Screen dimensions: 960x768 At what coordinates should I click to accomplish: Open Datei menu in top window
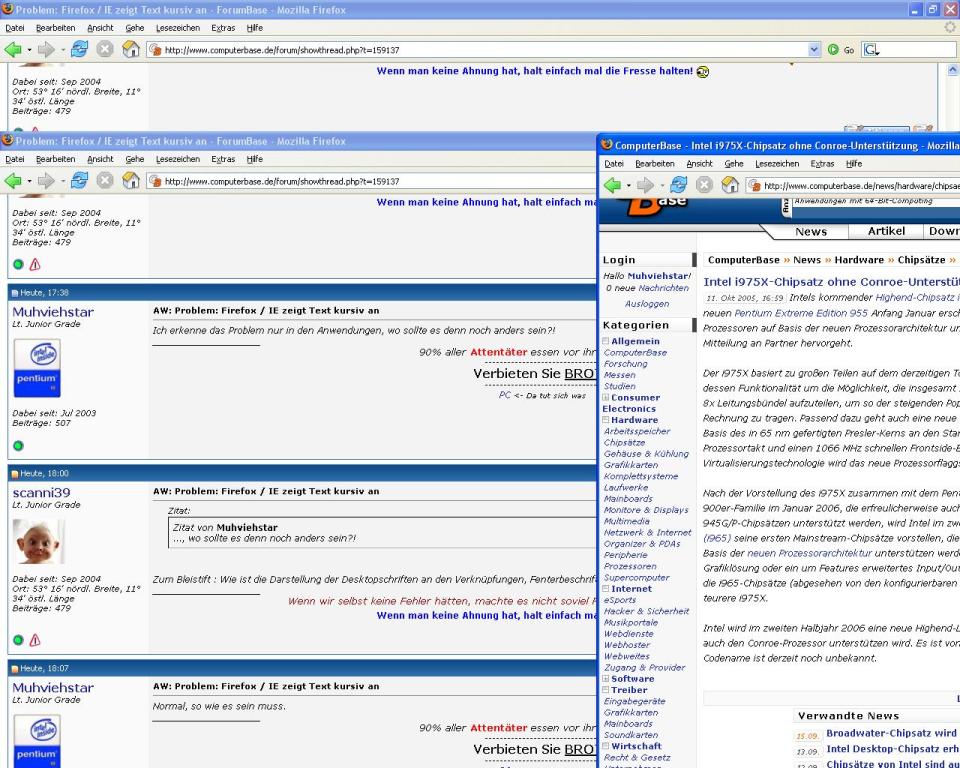click(15, 28)
